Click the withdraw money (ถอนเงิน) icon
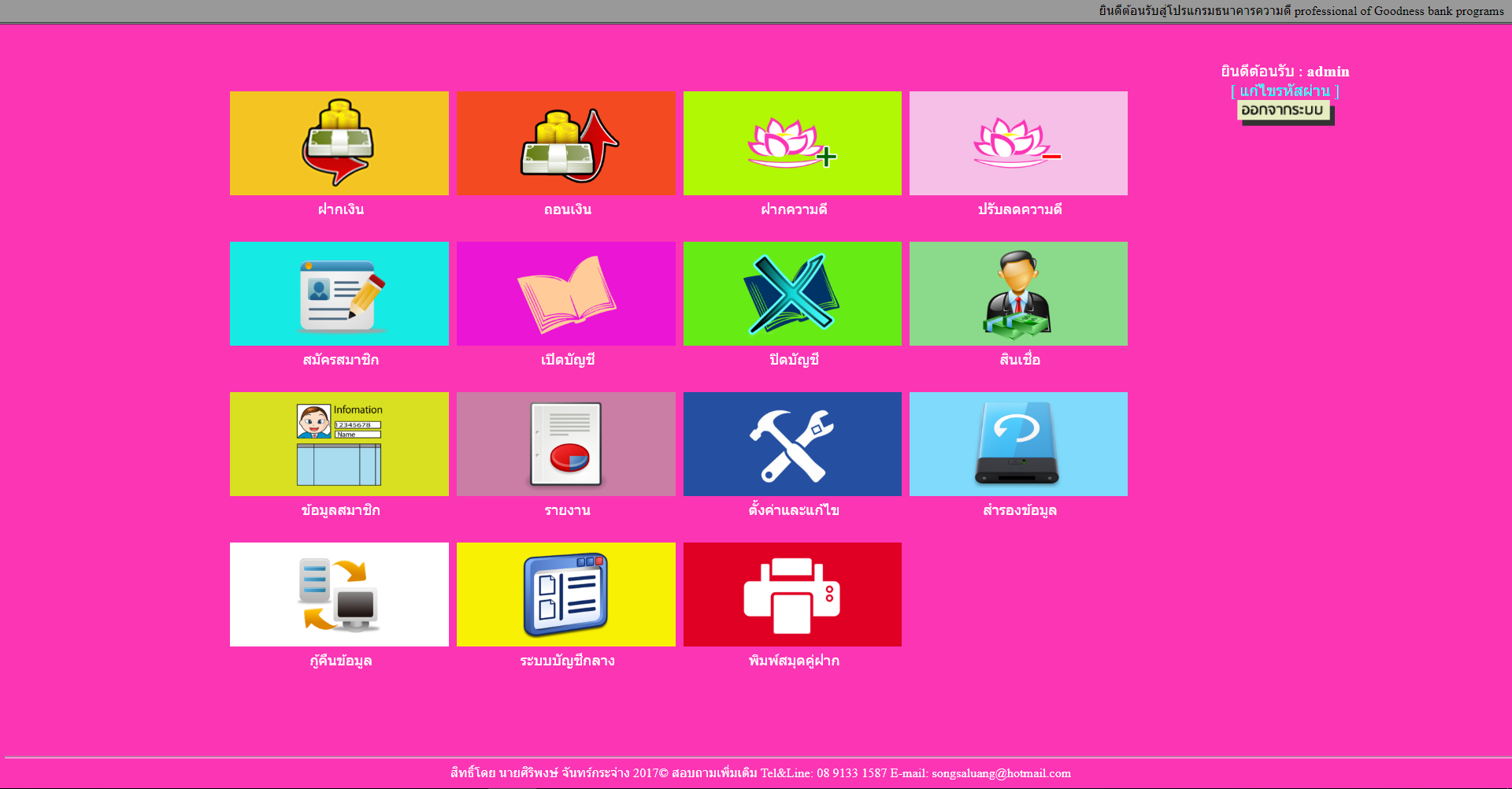Screen dimensions: 1512x789 565,143
